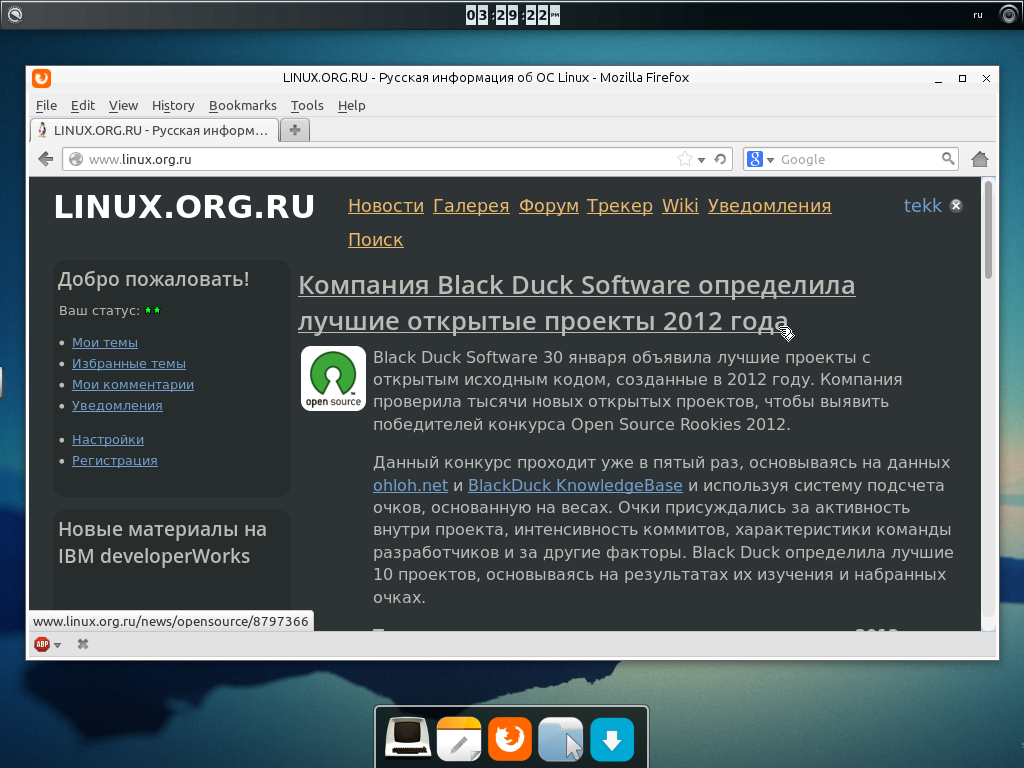Click the Adblock Plus icon in add-on bar
The width and height of the screenshot is (1024, 768).
click(42, 644)
